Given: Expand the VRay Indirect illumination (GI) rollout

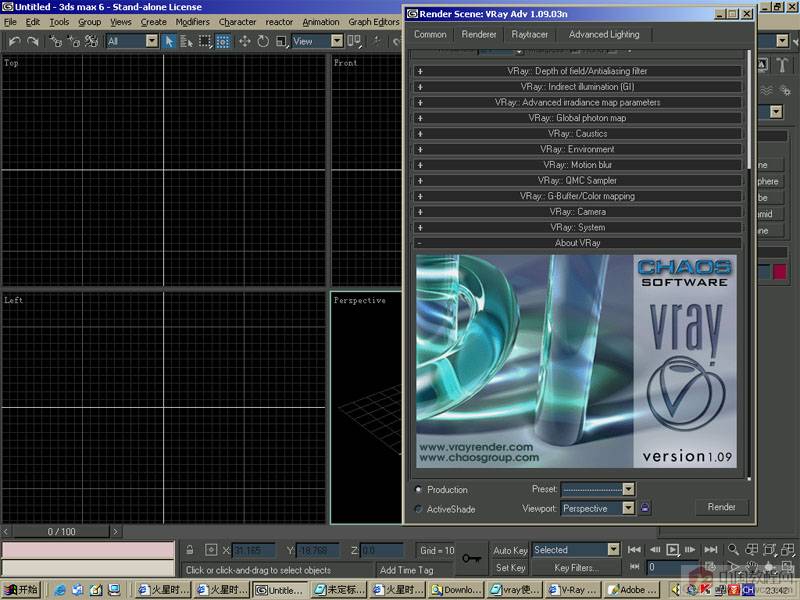Looking at the screenshot, I should click(x=578, y=87).
